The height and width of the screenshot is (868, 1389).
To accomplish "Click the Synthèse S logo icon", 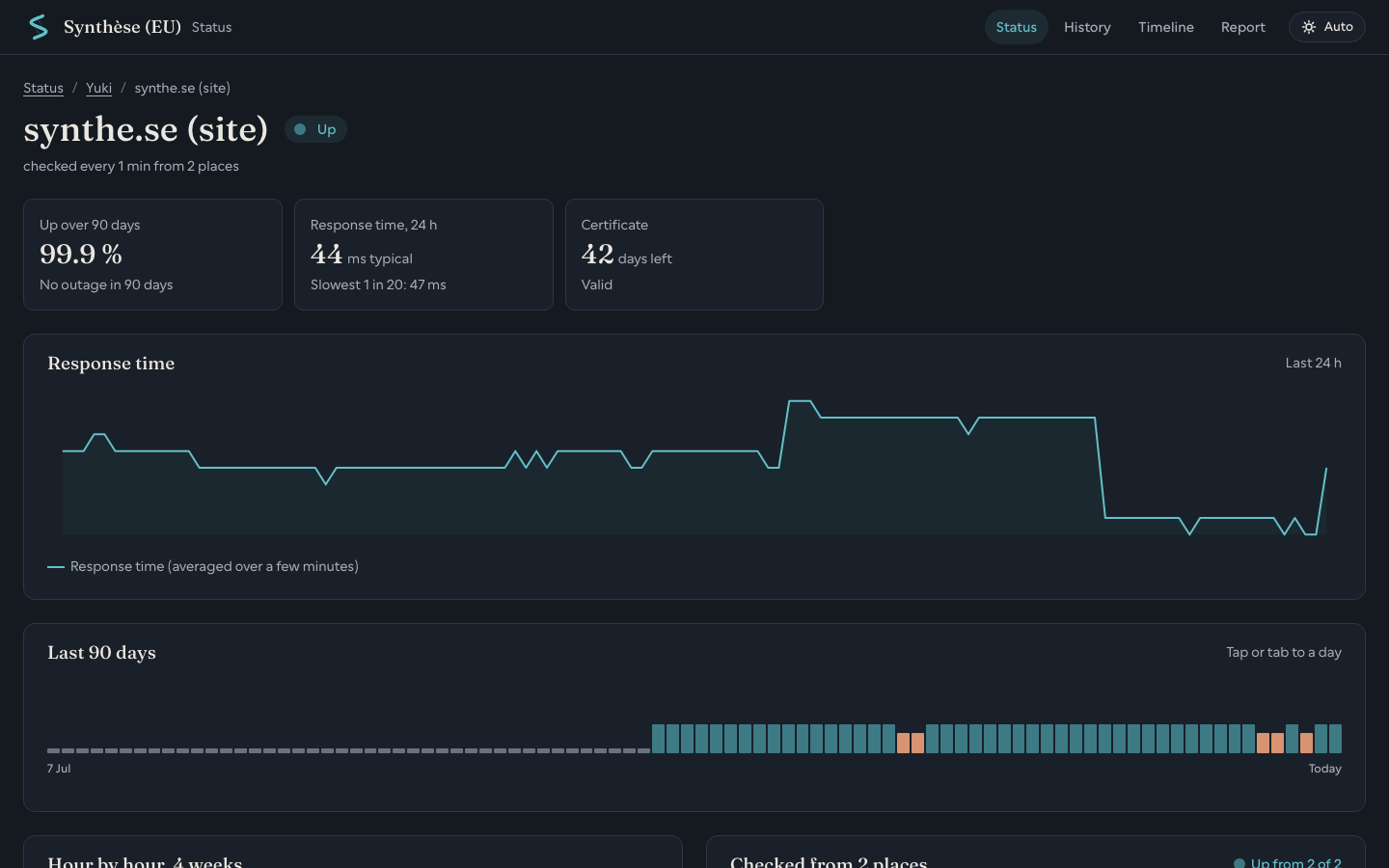I will point(39,27).
